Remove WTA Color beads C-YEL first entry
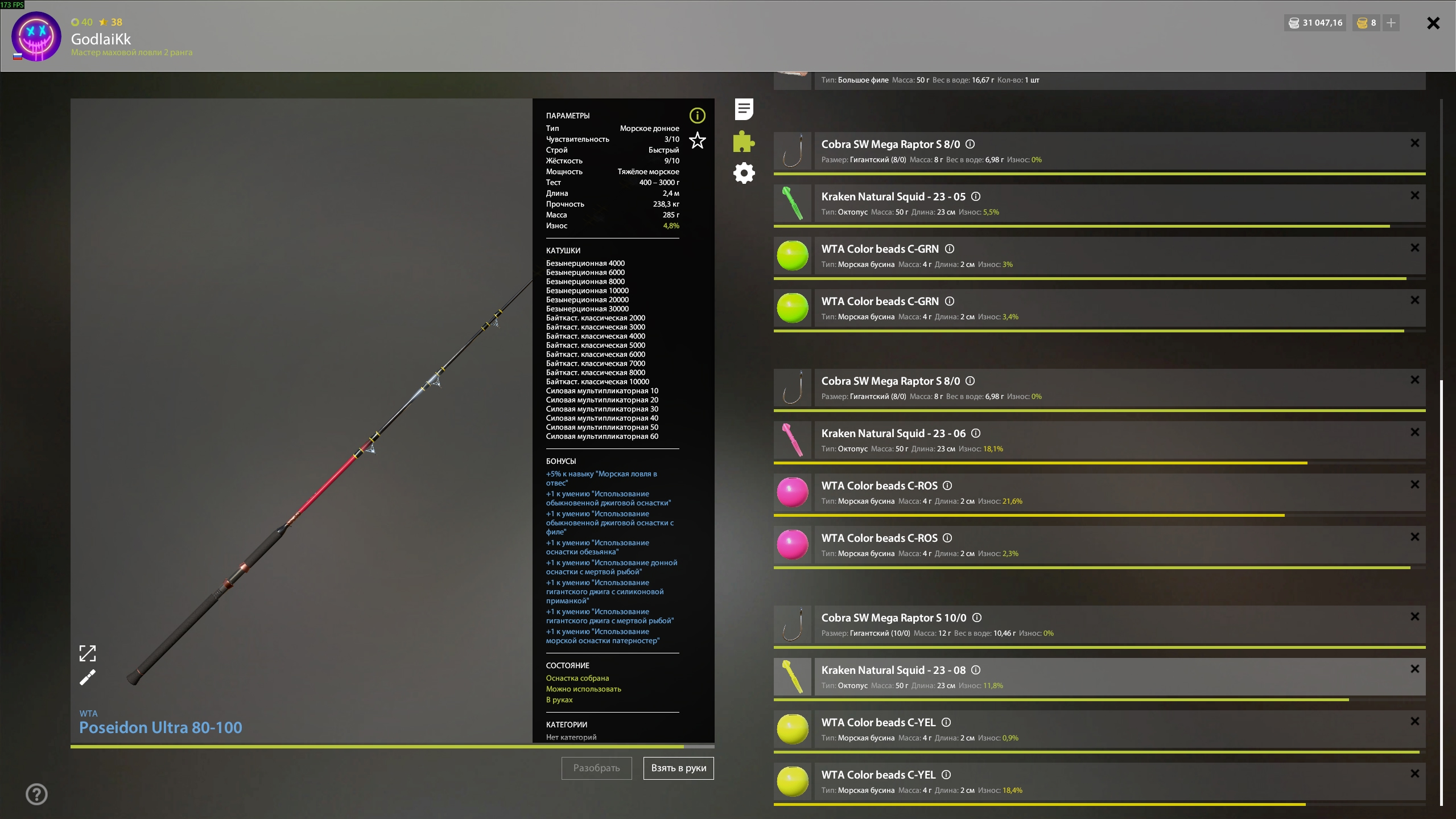Image resolution: width=1456 pixels, height=819 pixels. (x=1414, y=721)
